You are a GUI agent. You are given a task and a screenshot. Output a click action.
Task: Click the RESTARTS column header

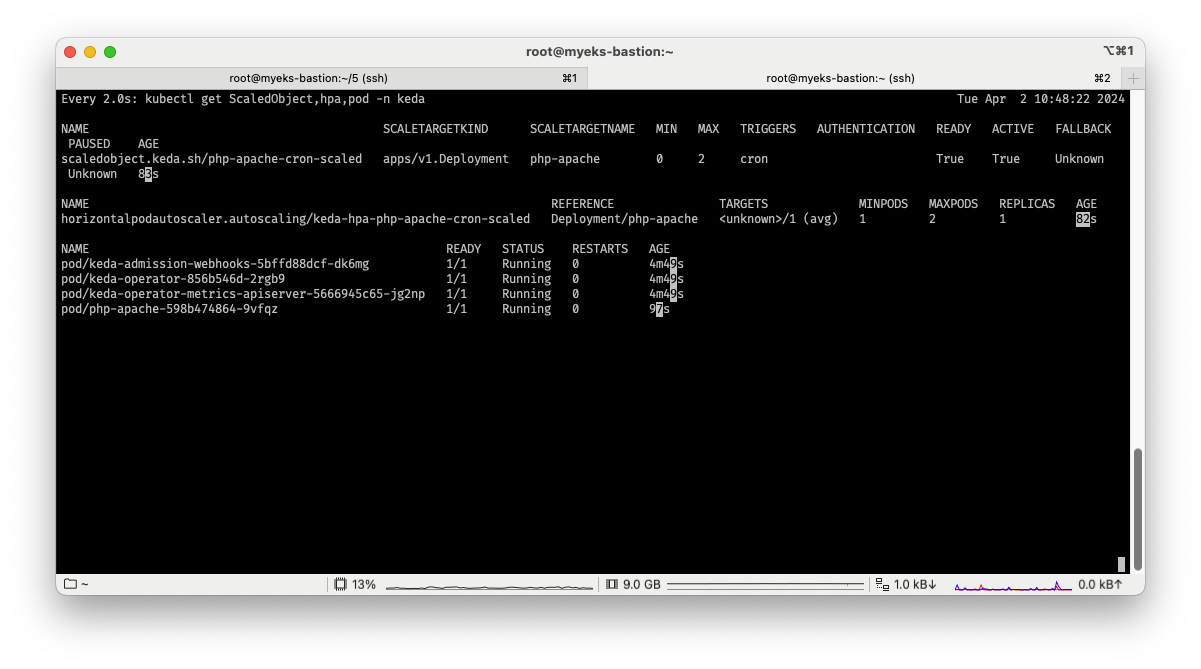600,249
